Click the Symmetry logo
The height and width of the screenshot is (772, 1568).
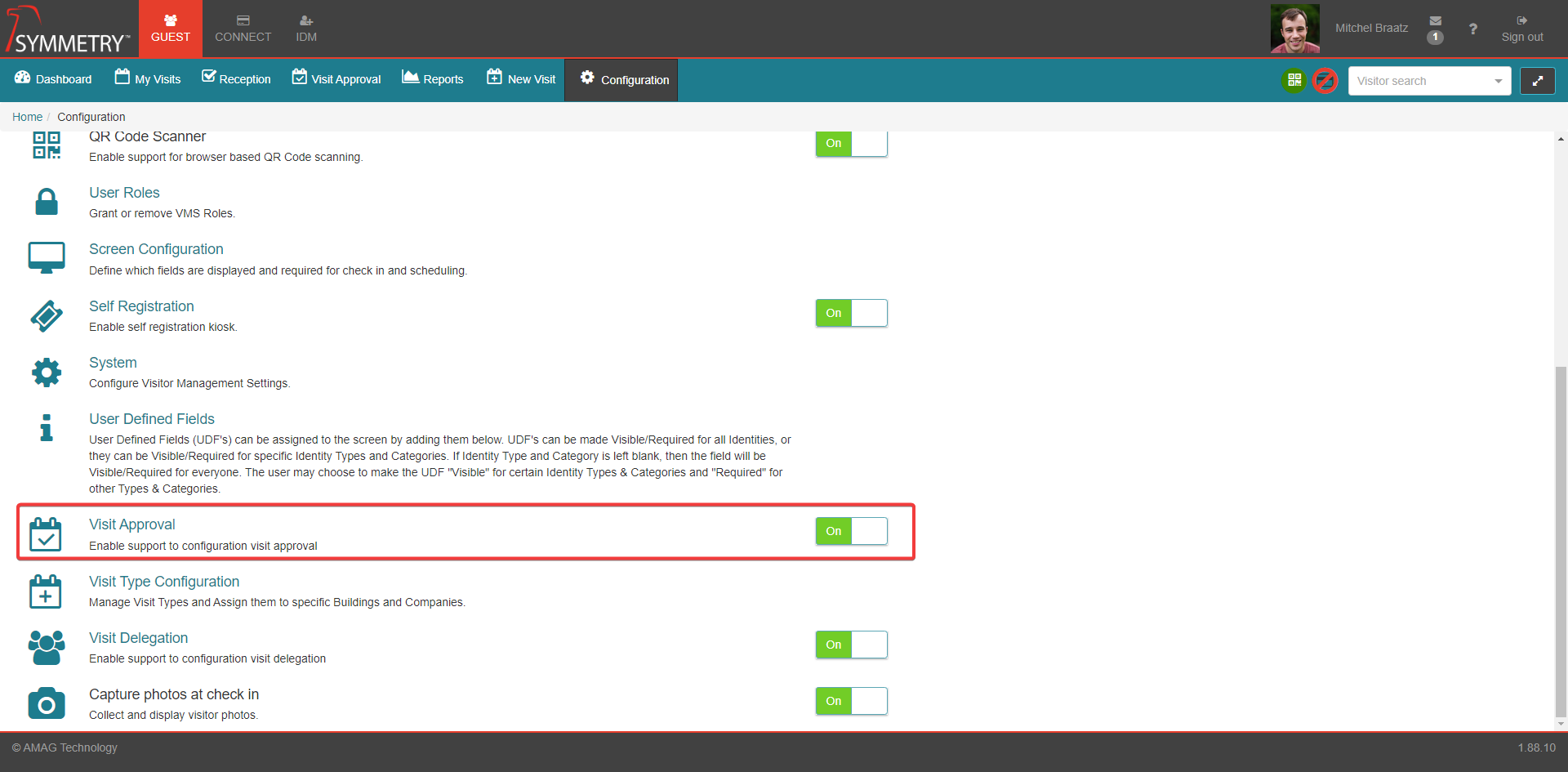coord(69,29)
